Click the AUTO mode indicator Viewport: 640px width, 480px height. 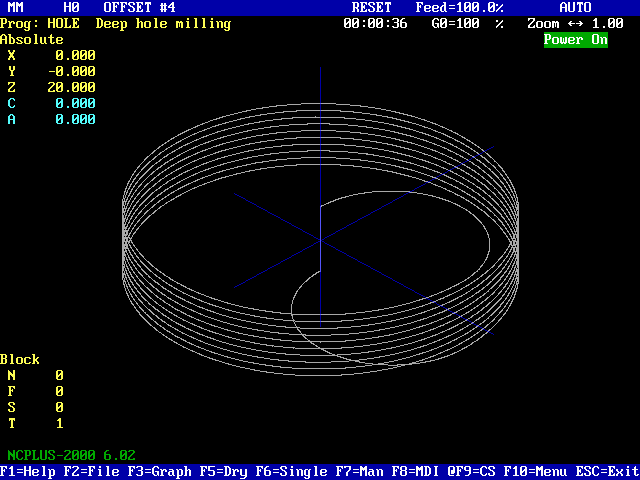click(575, 8)
